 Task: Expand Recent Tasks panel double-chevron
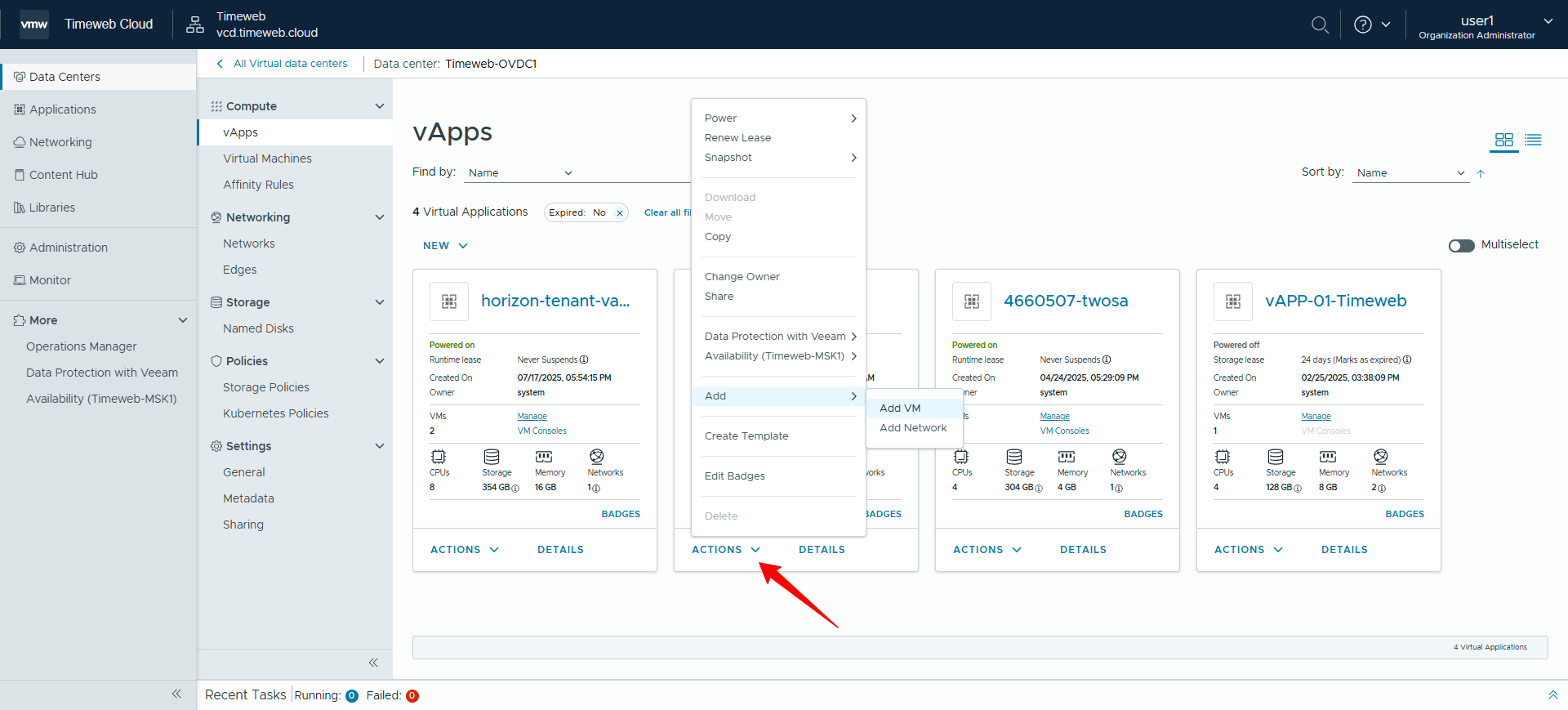(x=1552, y=695)
